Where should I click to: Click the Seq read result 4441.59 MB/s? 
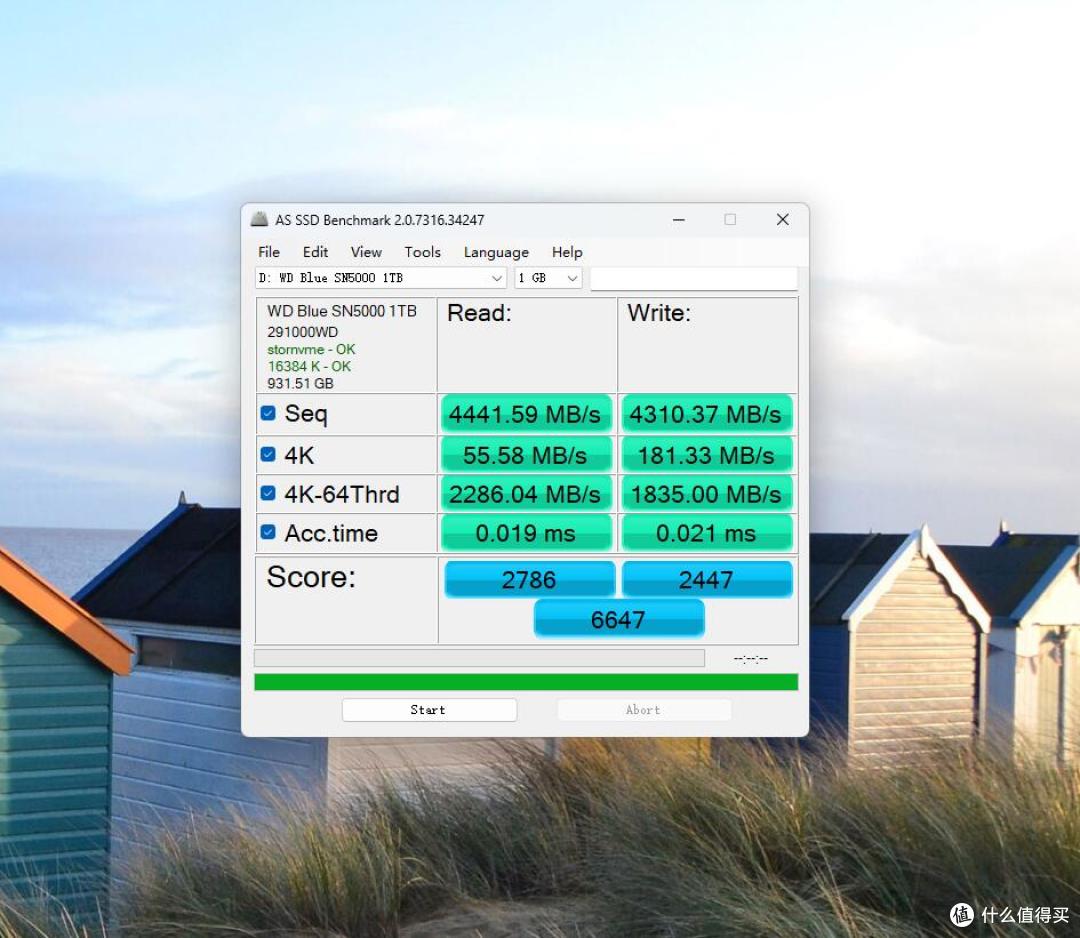526,414
